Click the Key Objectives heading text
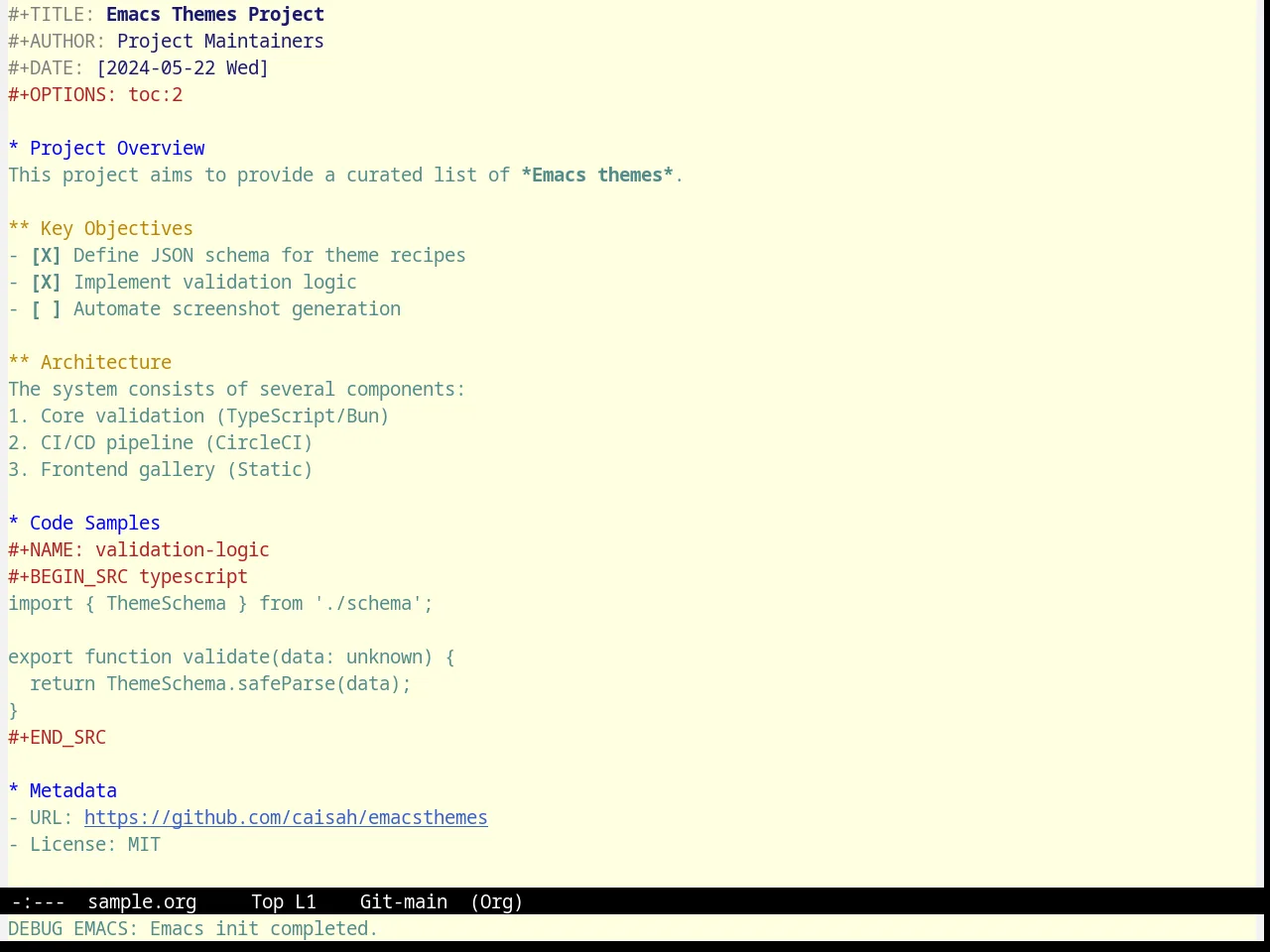The image size is (1270, 952). (117, 228)
